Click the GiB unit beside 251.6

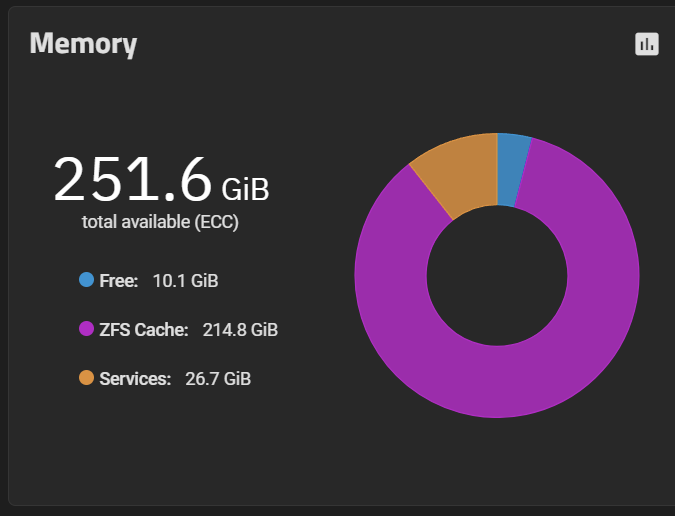point(245,189)
